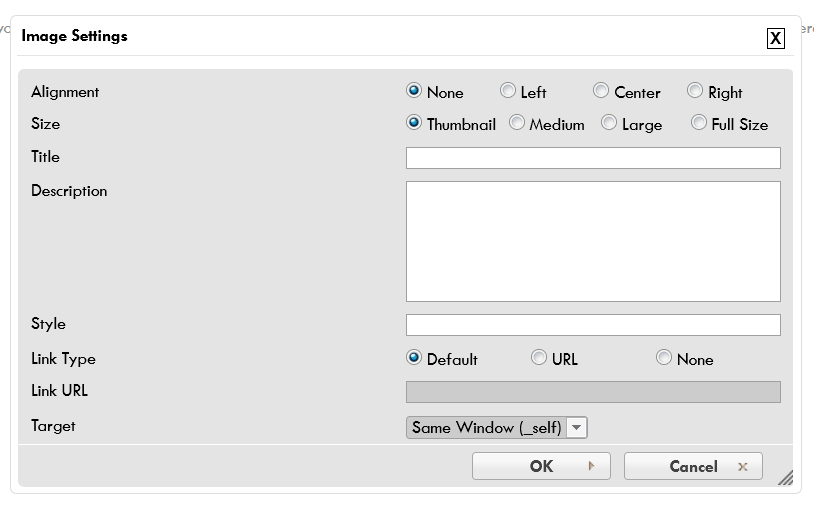Focus the Description text area
This screenshot has width=814, height=505.
pyautogui.click(x=592, y=241)
